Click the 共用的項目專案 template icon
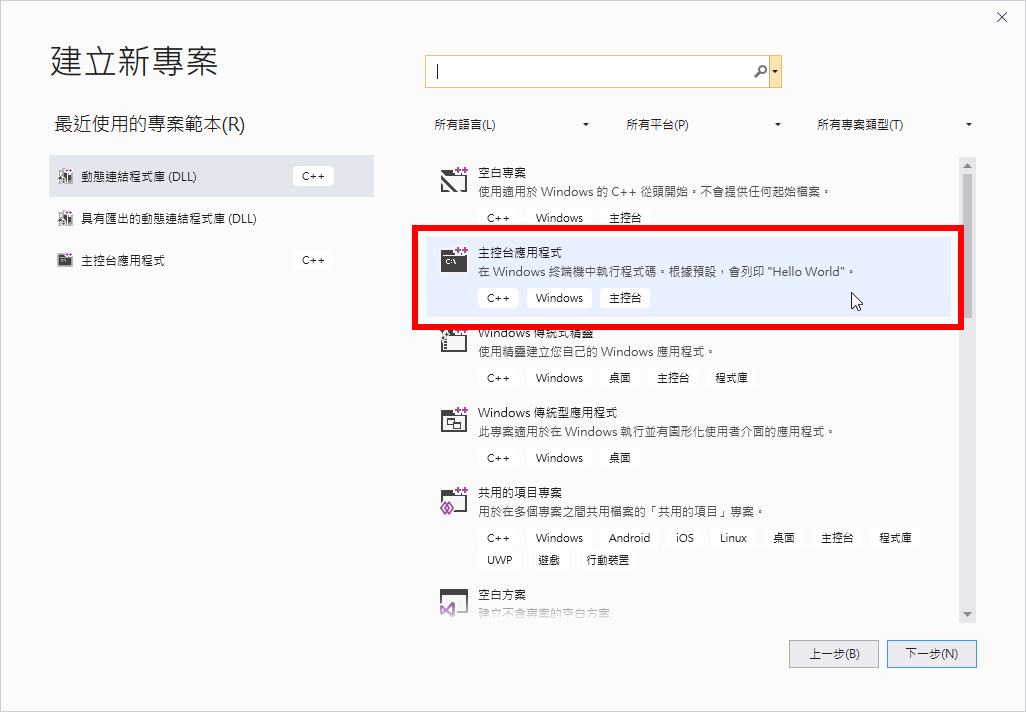 pyautogui.click(x=453, y=501)
